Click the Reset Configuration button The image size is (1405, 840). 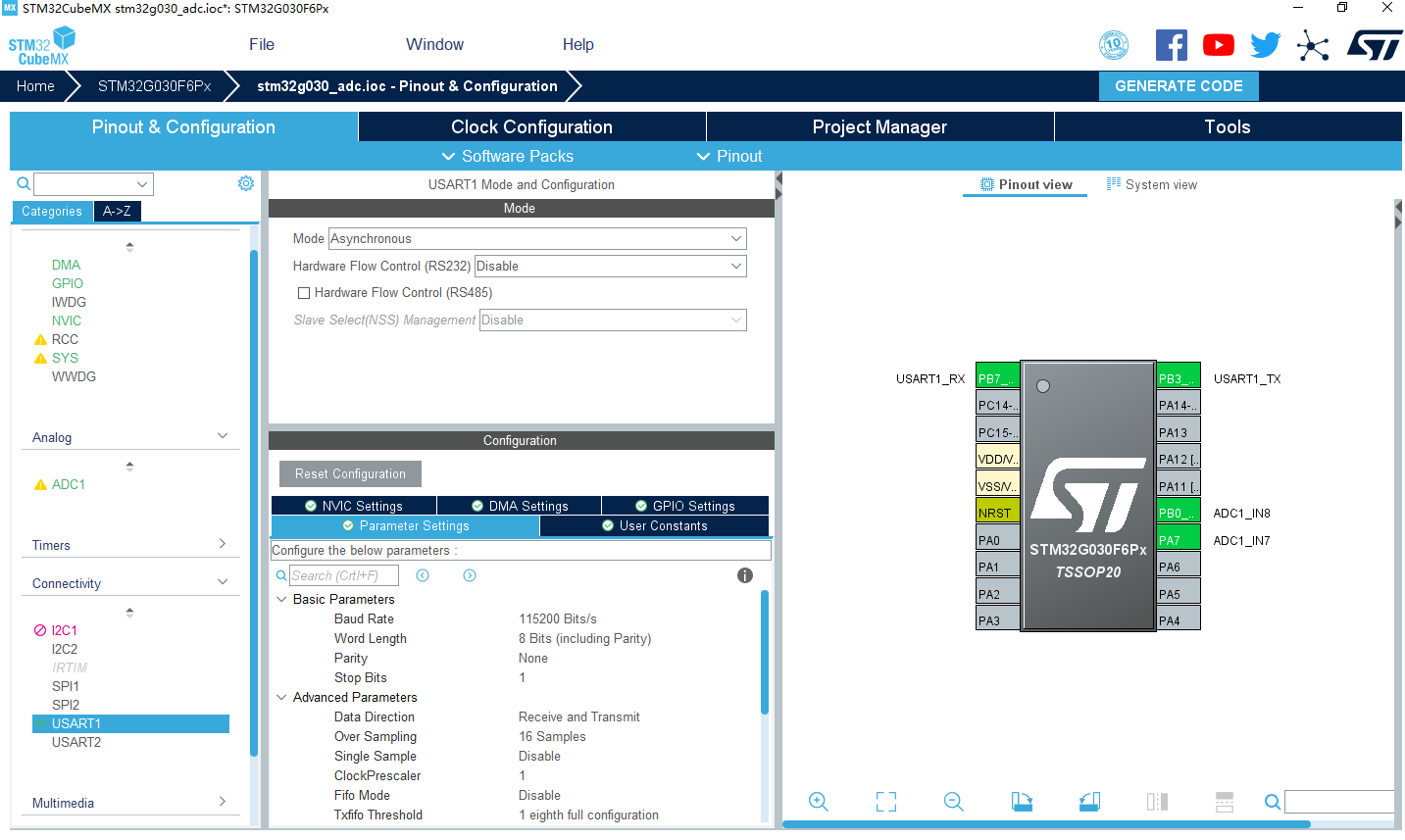coord(350,473)
